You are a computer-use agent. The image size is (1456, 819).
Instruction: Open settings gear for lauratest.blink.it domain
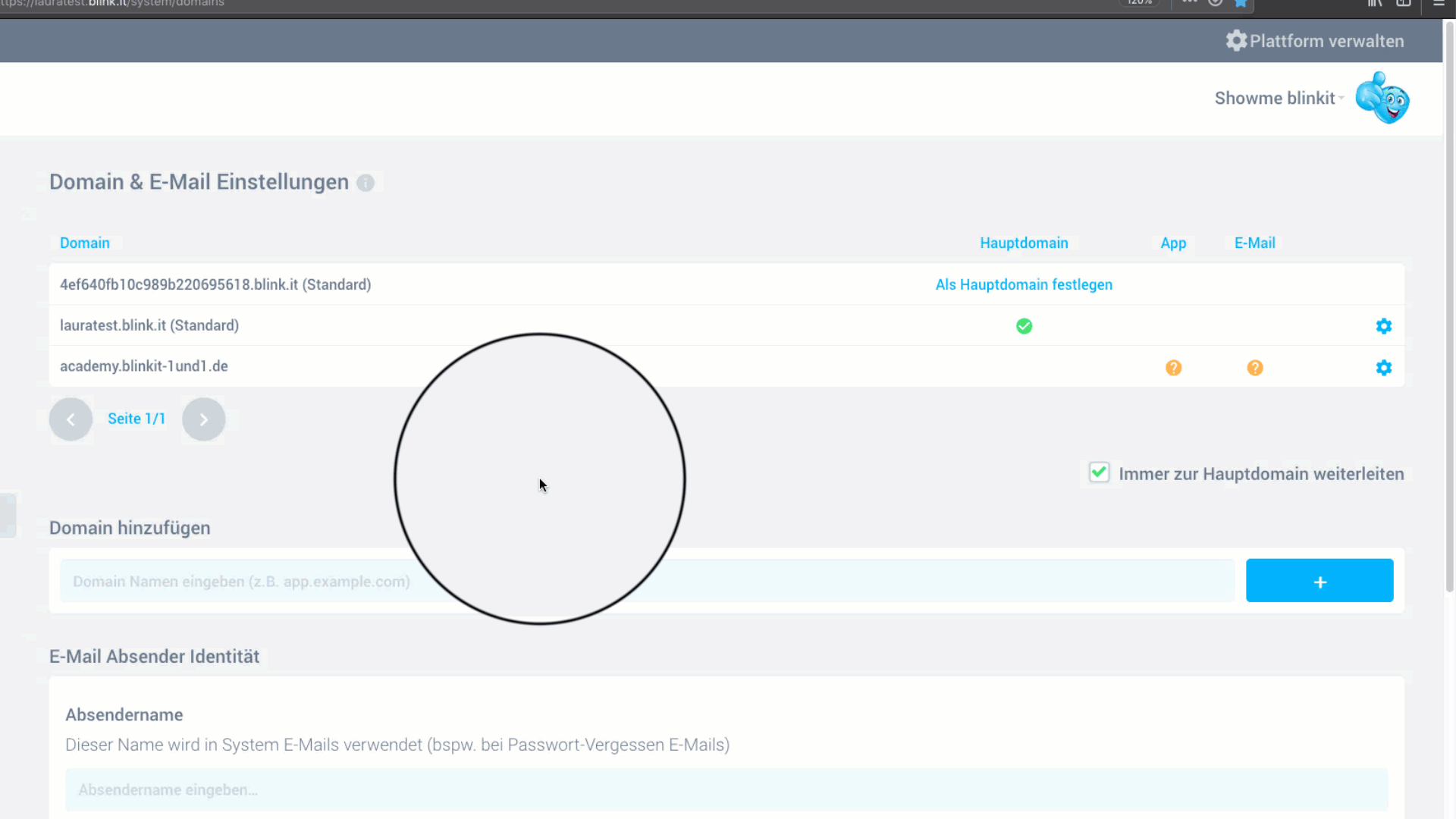pos(1383,326)
